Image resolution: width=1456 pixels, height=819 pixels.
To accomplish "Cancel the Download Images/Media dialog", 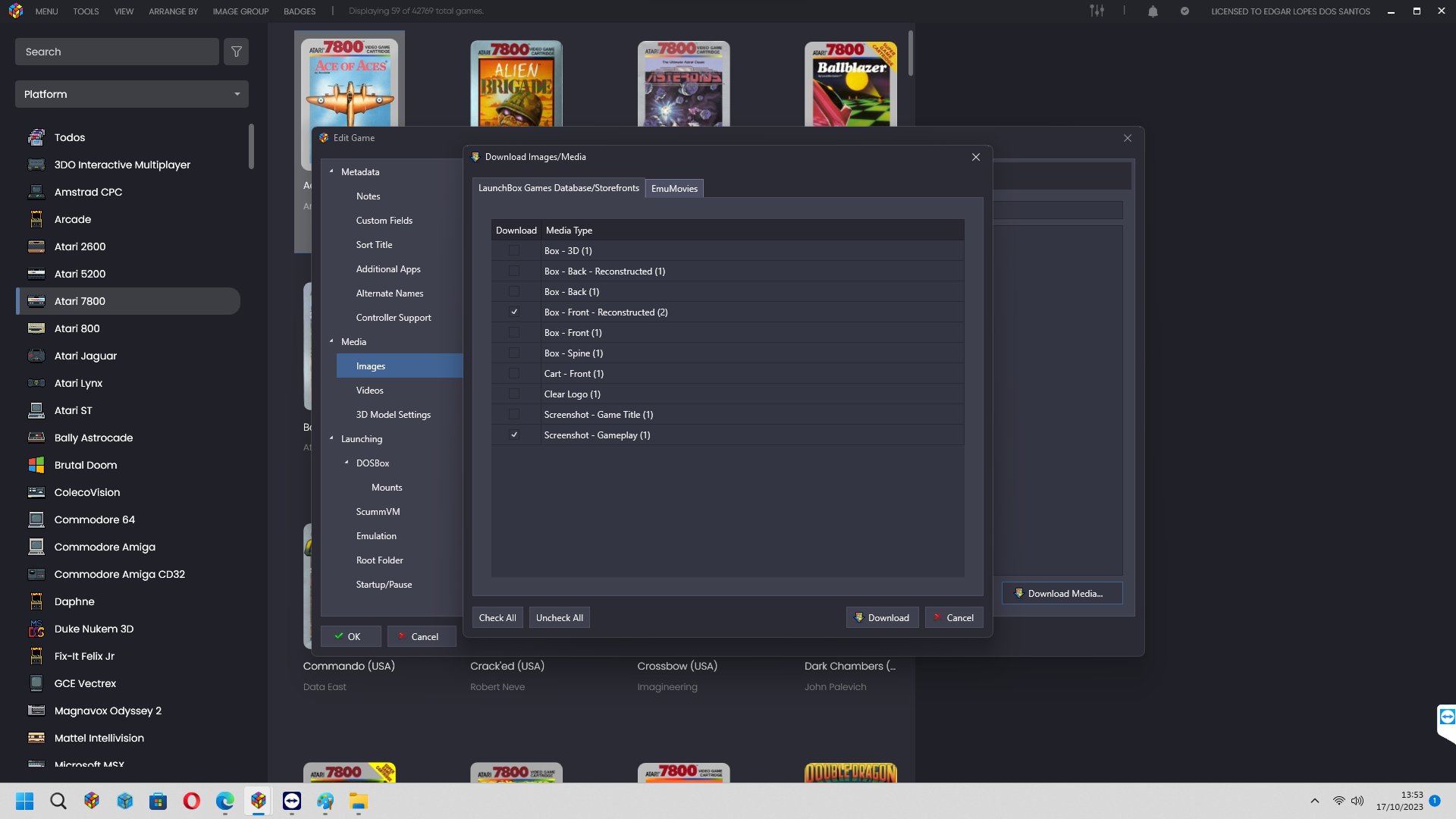I will coord(954,617).
